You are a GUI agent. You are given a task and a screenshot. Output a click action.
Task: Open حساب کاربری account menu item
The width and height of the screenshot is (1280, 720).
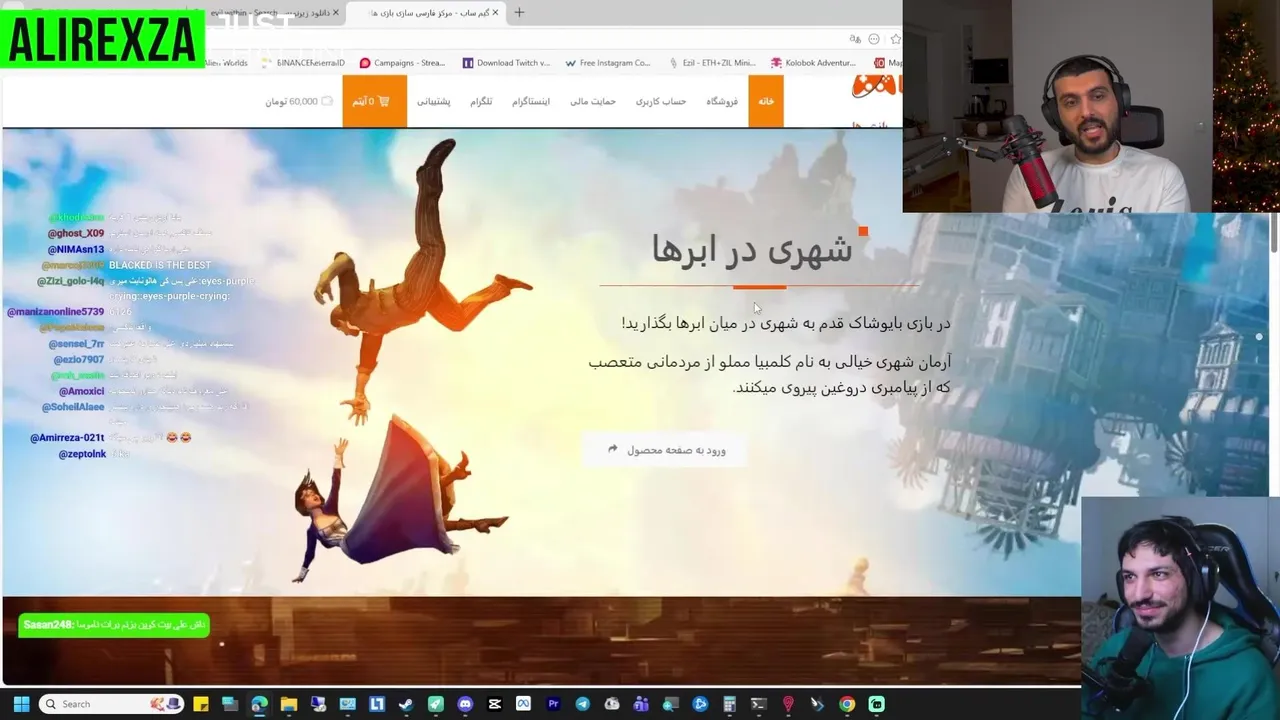click(661, 101)
